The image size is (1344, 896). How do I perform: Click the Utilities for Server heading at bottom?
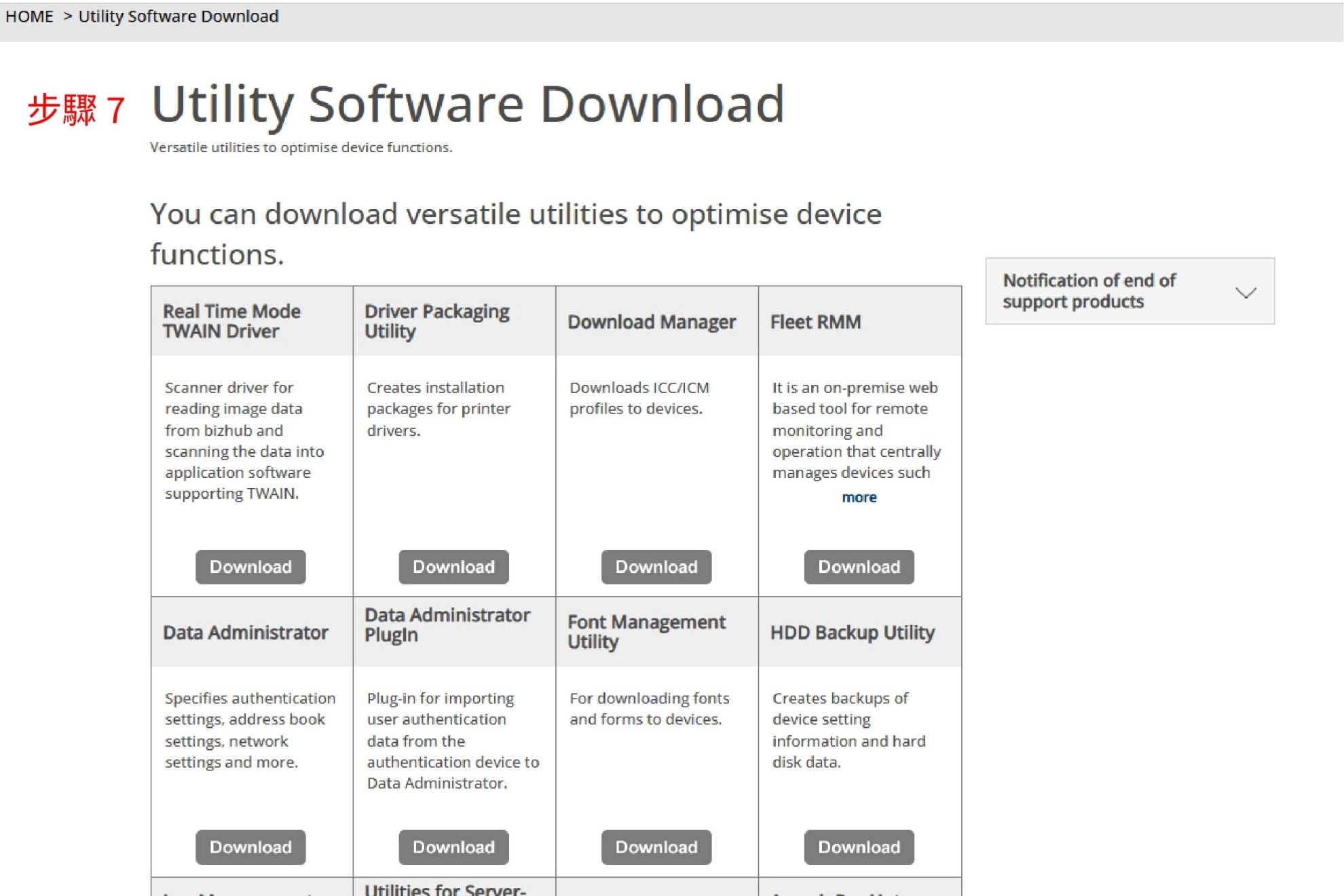click(445, 889)
